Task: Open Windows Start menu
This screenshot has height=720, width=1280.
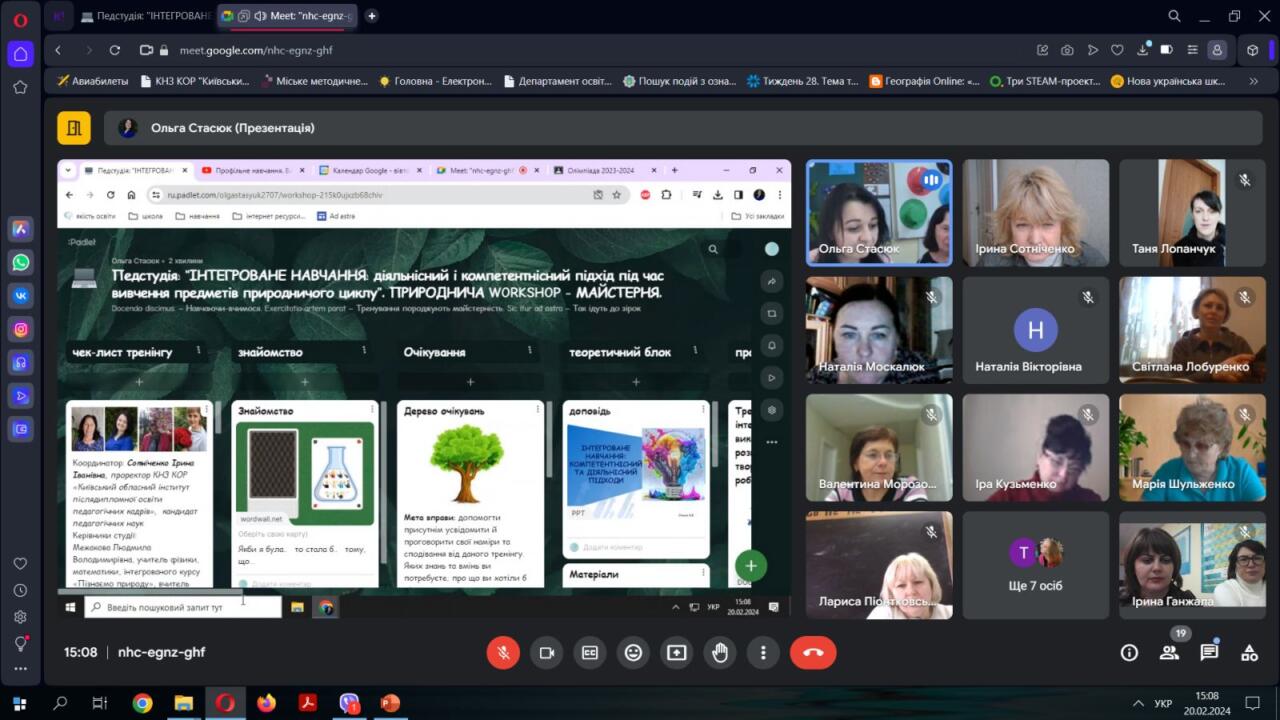Action: [19, 703]
